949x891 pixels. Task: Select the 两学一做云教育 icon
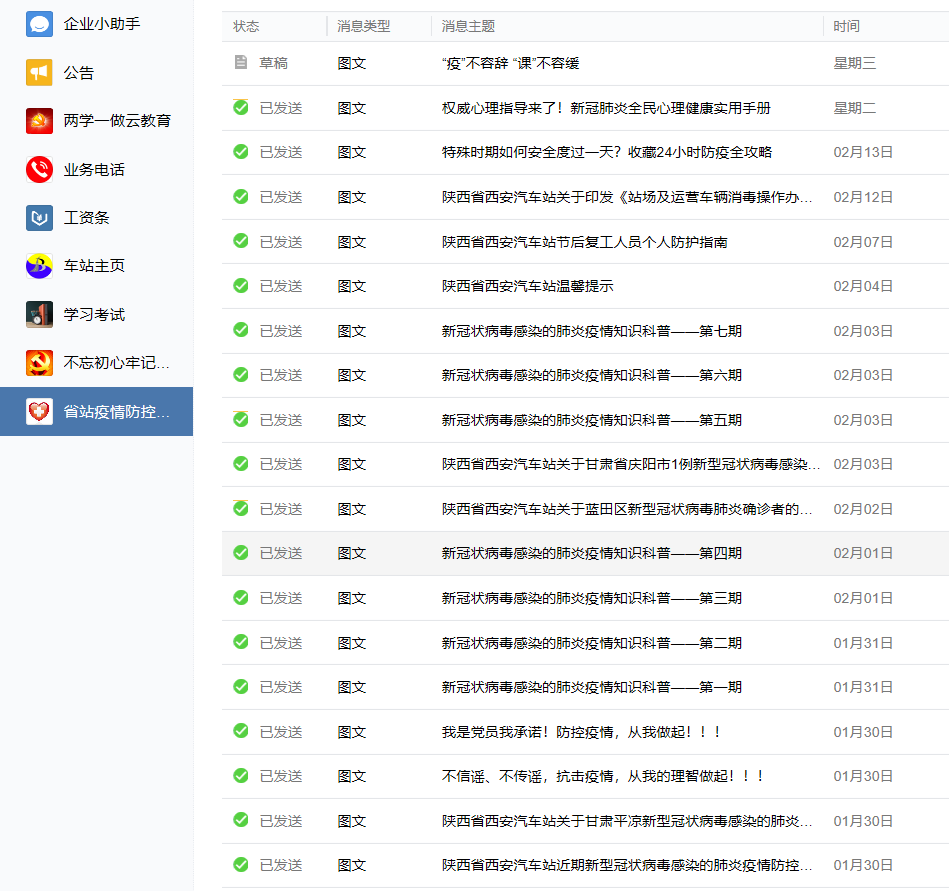pyautogui.click(x=39, y=121)
